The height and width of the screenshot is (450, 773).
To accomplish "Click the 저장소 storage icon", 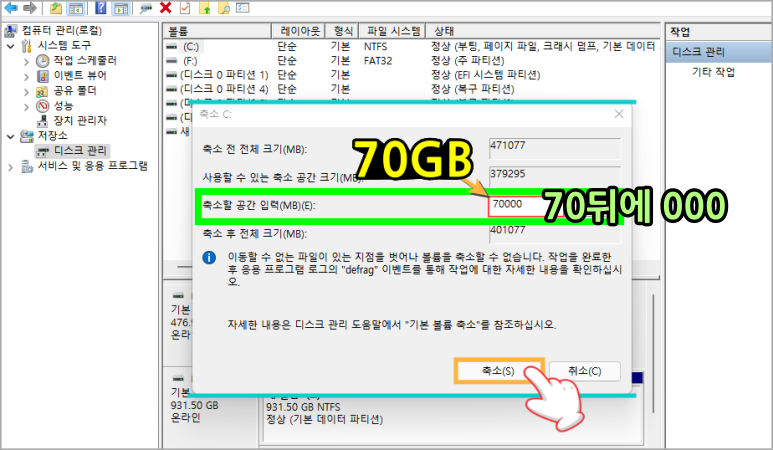I will pyautogui.click(x=27, y=136).
